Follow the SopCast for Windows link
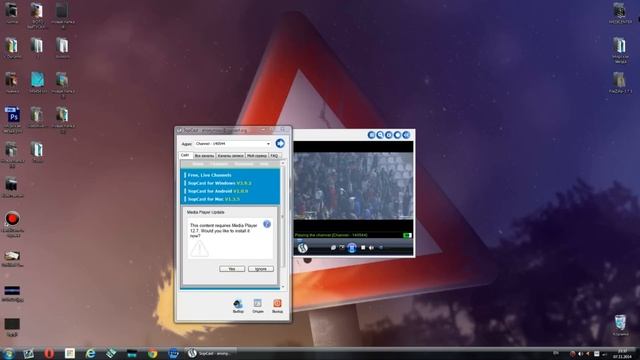 [x=219, y=183]
